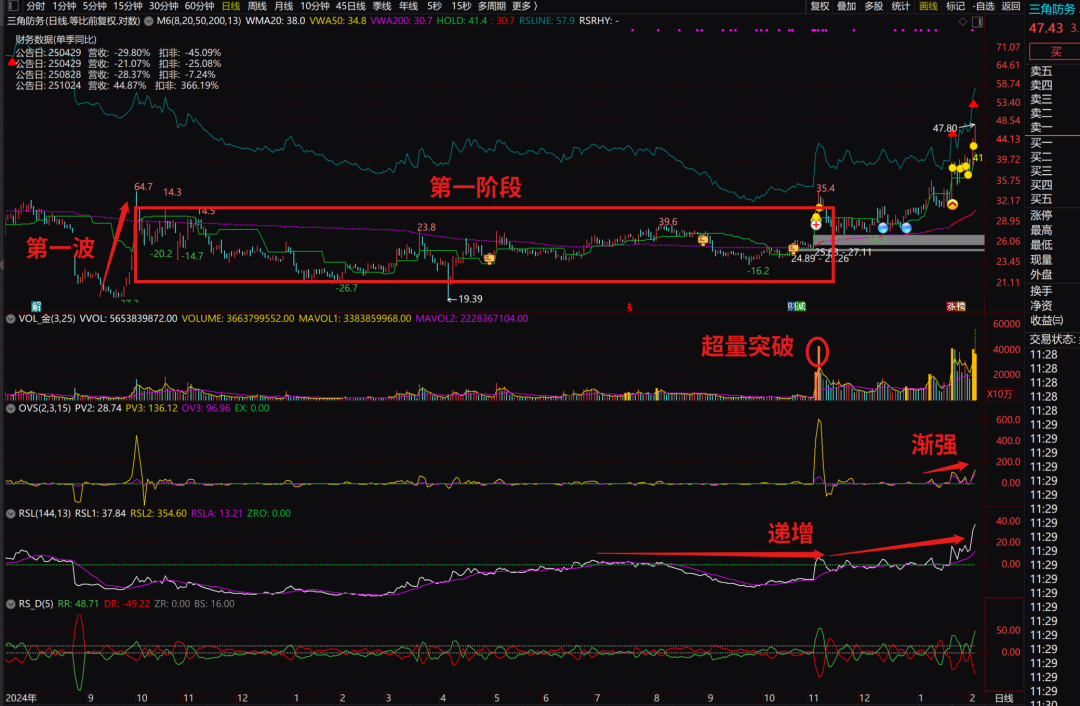This screenshot has height=706, width=1080.
Task: Click the red $ marker on time axis
Action: click(x=630, y=307)
